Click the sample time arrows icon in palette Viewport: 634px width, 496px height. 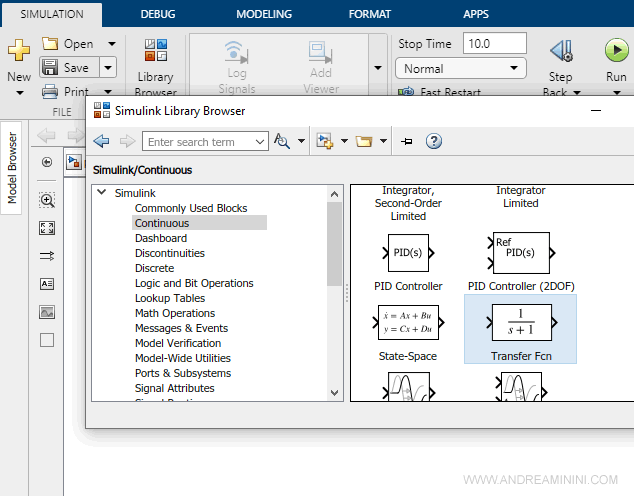tap(47, 256)
